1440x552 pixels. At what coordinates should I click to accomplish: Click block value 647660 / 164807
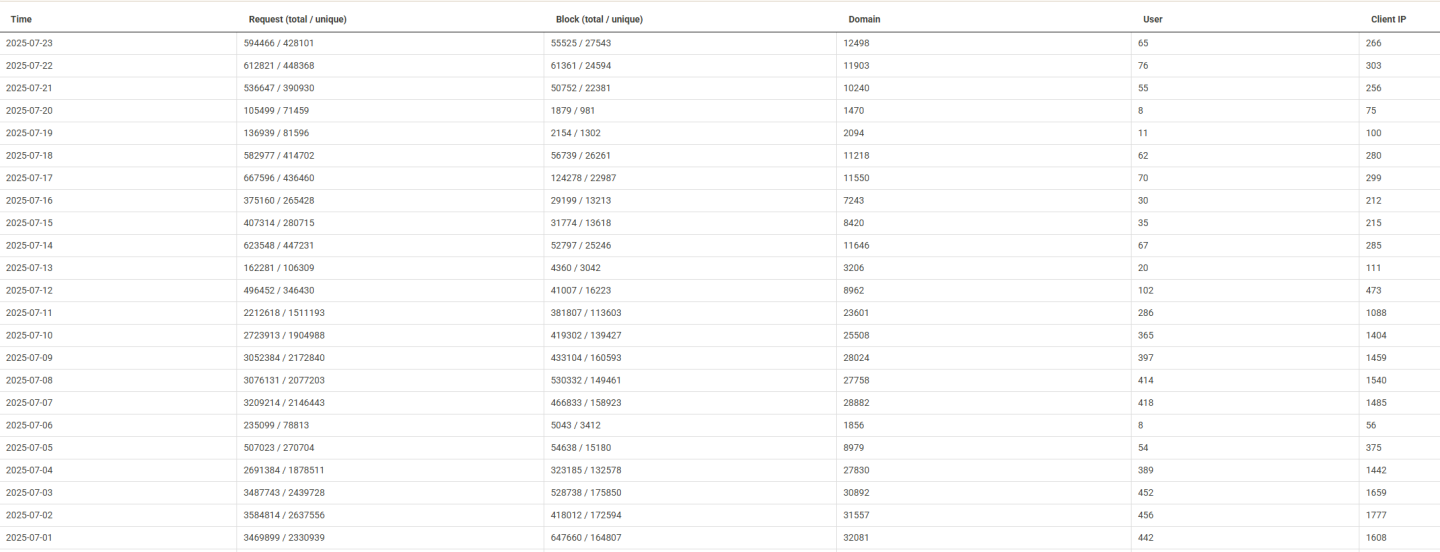(586, 538)
